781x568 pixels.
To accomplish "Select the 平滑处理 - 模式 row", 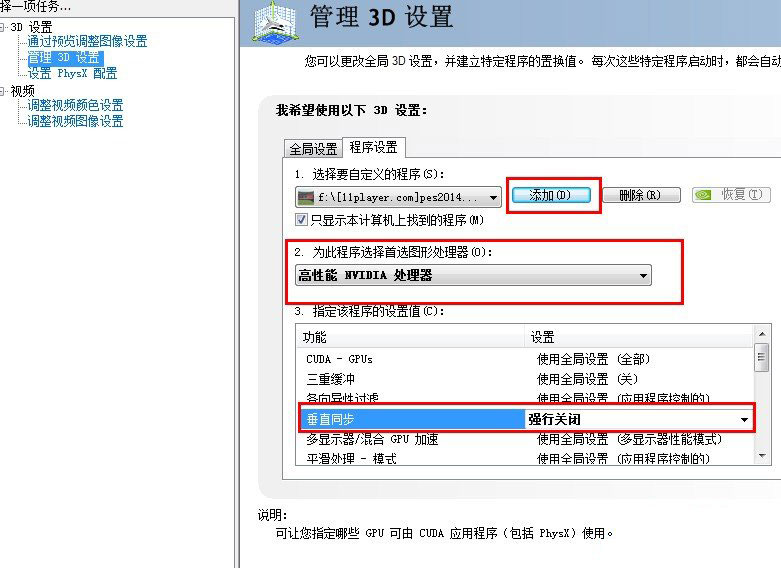I will pos(525,458).
